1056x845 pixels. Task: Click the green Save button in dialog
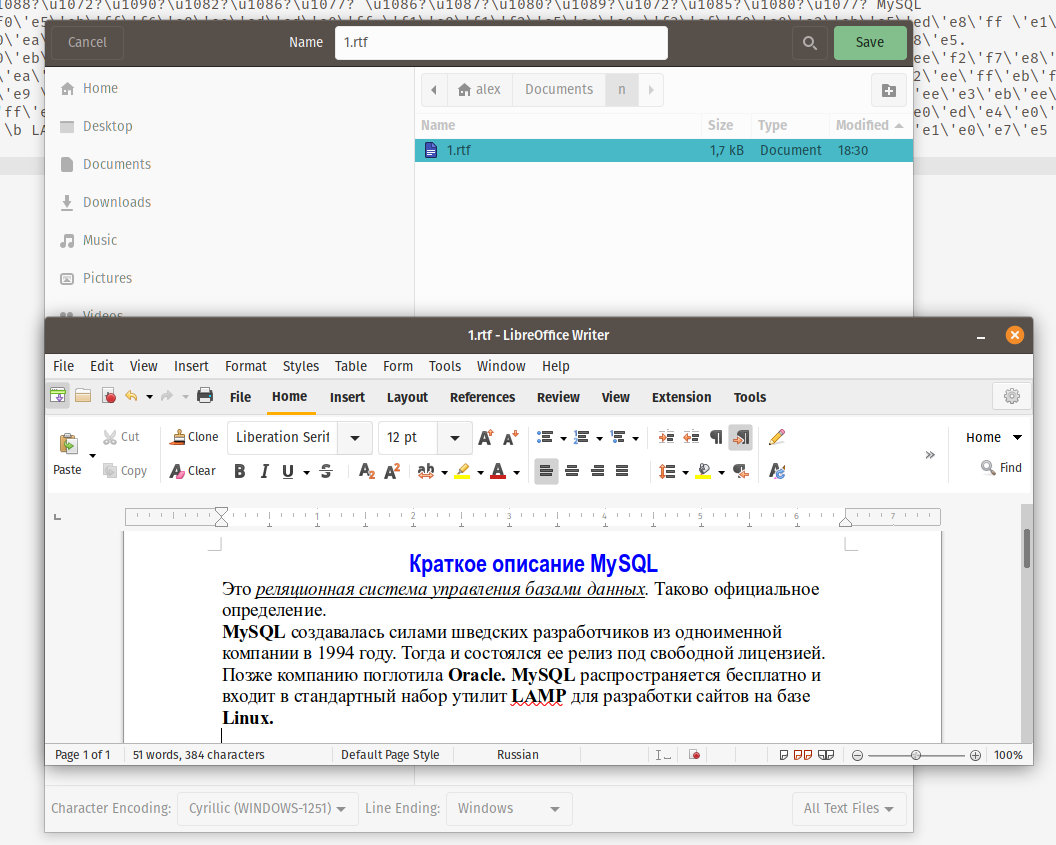coord(870,42)
